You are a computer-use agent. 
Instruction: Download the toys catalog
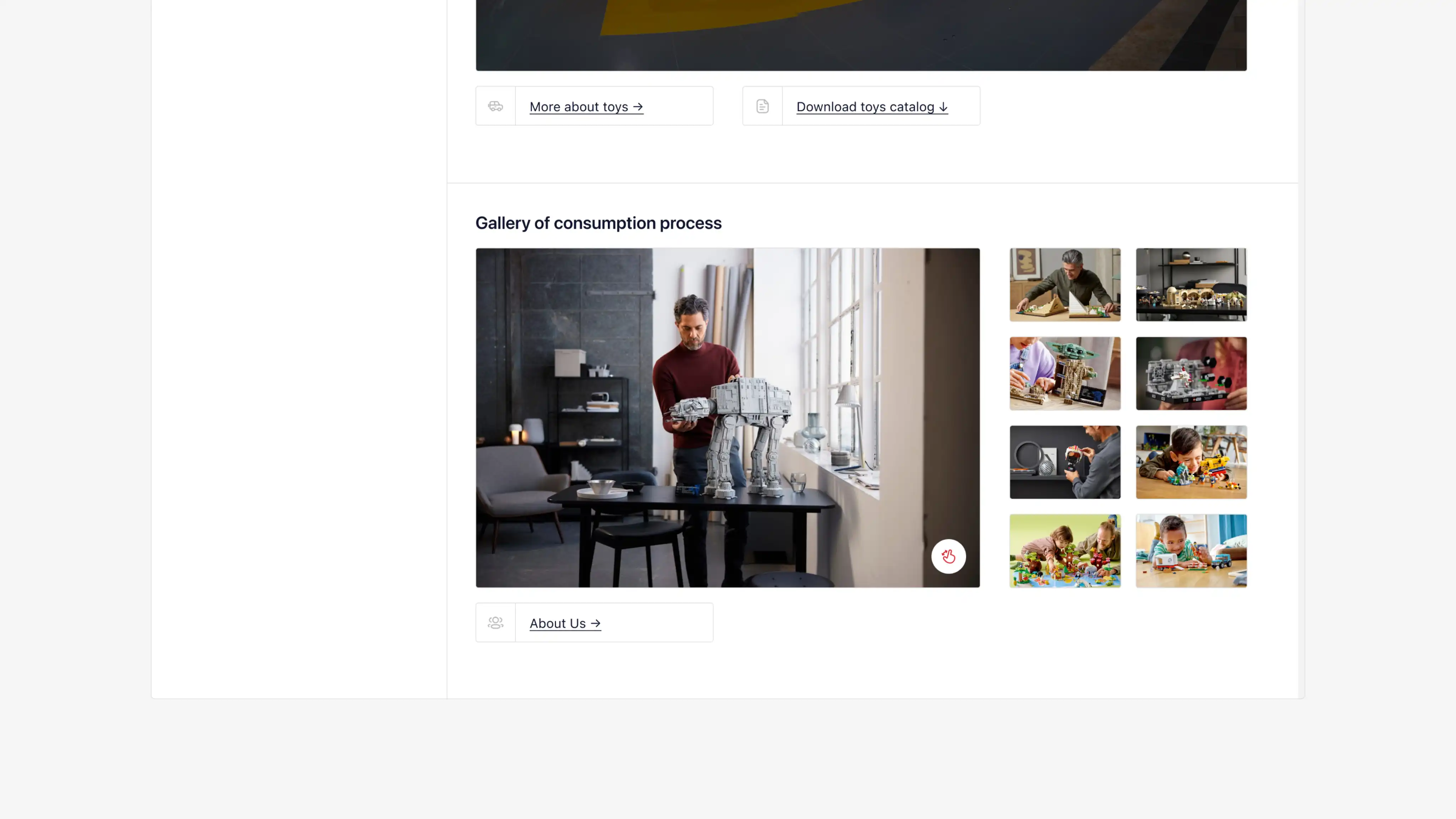pos(872,107)
